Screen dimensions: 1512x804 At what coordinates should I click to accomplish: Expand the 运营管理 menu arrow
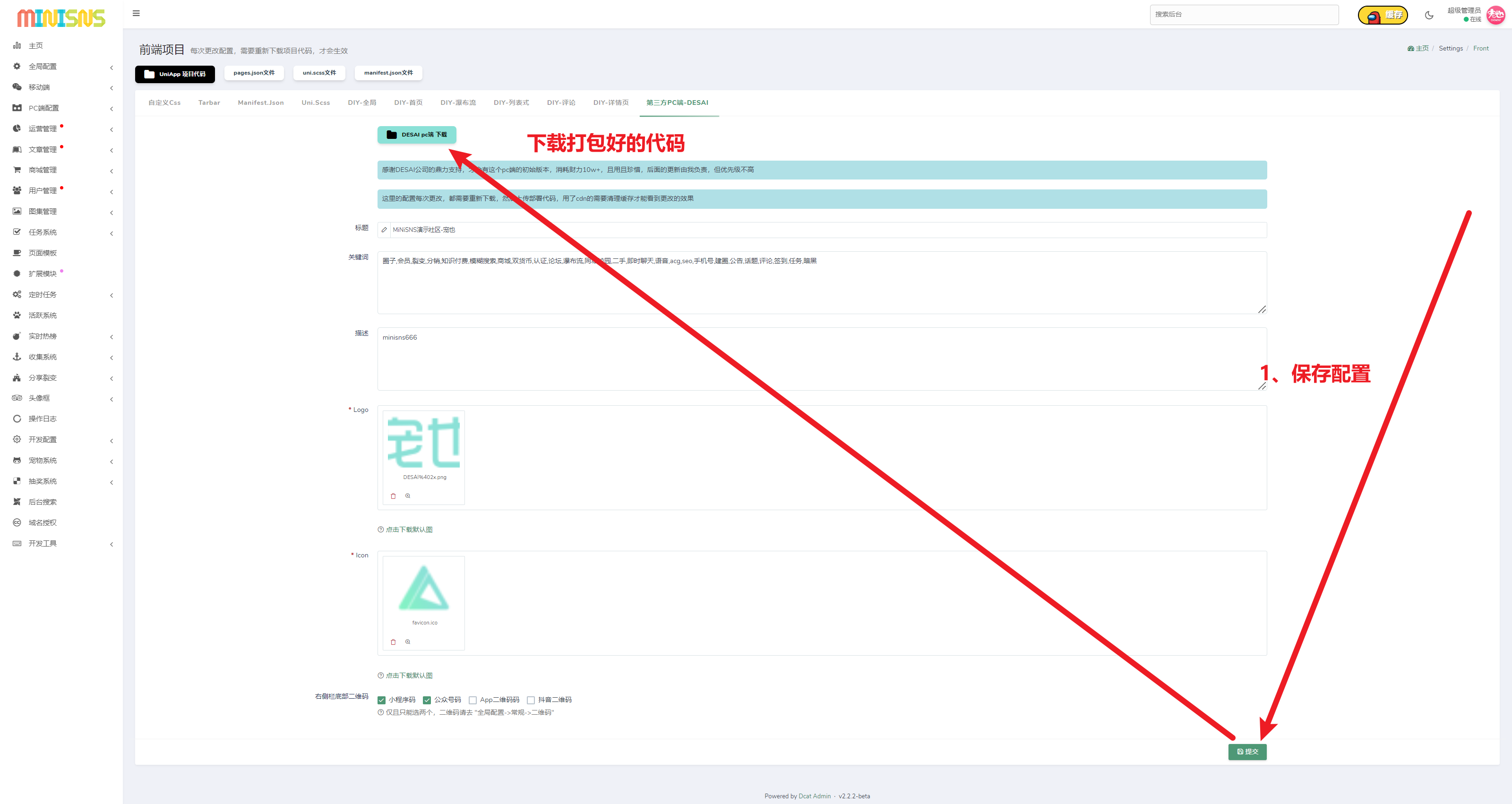coord(112,130)
